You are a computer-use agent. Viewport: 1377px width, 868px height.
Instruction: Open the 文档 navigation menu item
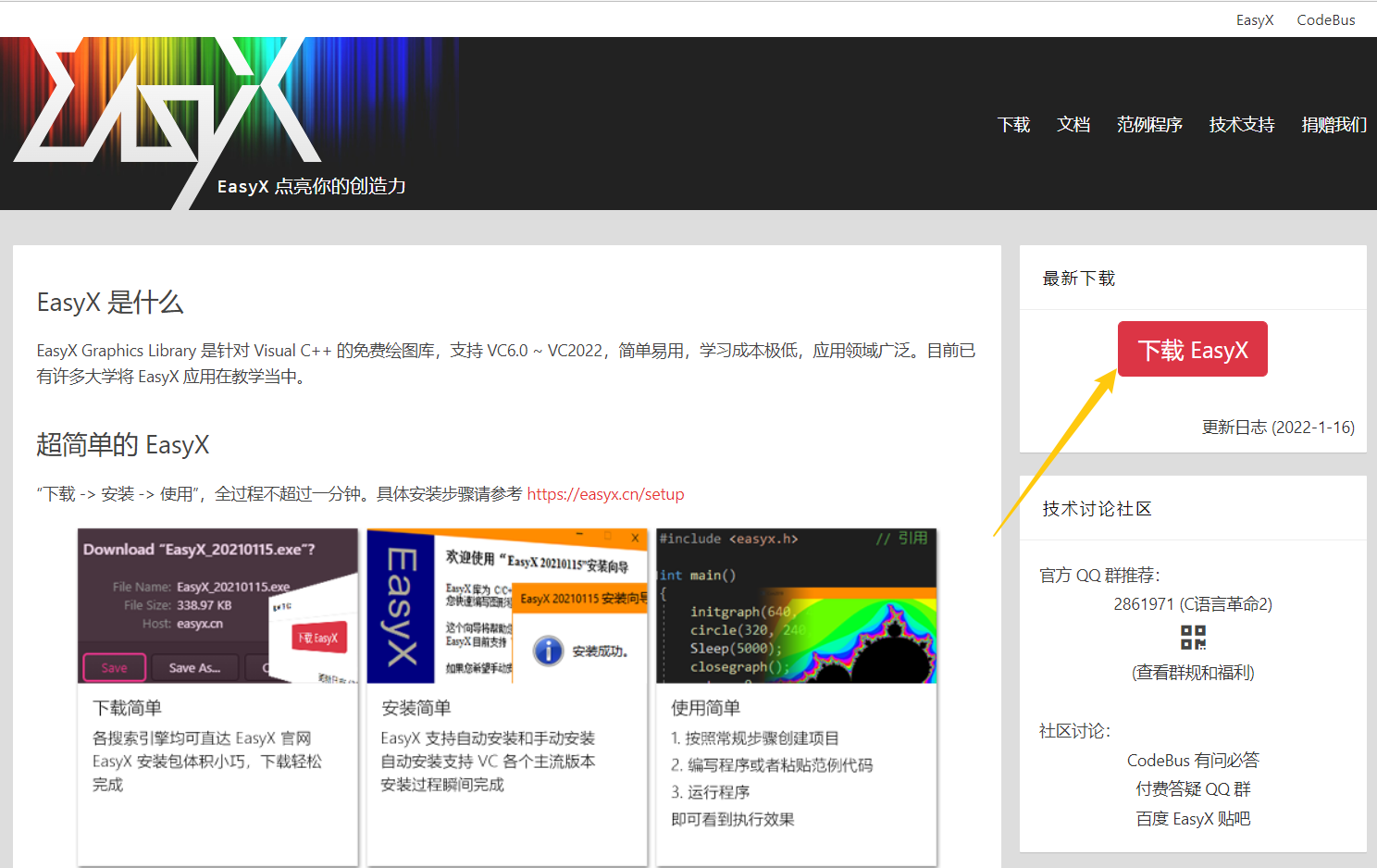(1073, 124)
